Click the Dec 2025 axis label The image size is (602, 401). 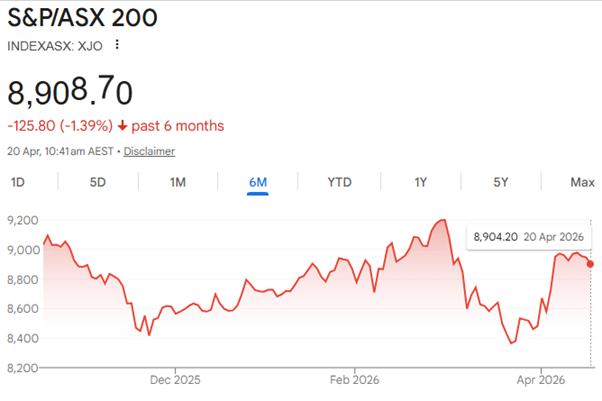coord(175,379)
